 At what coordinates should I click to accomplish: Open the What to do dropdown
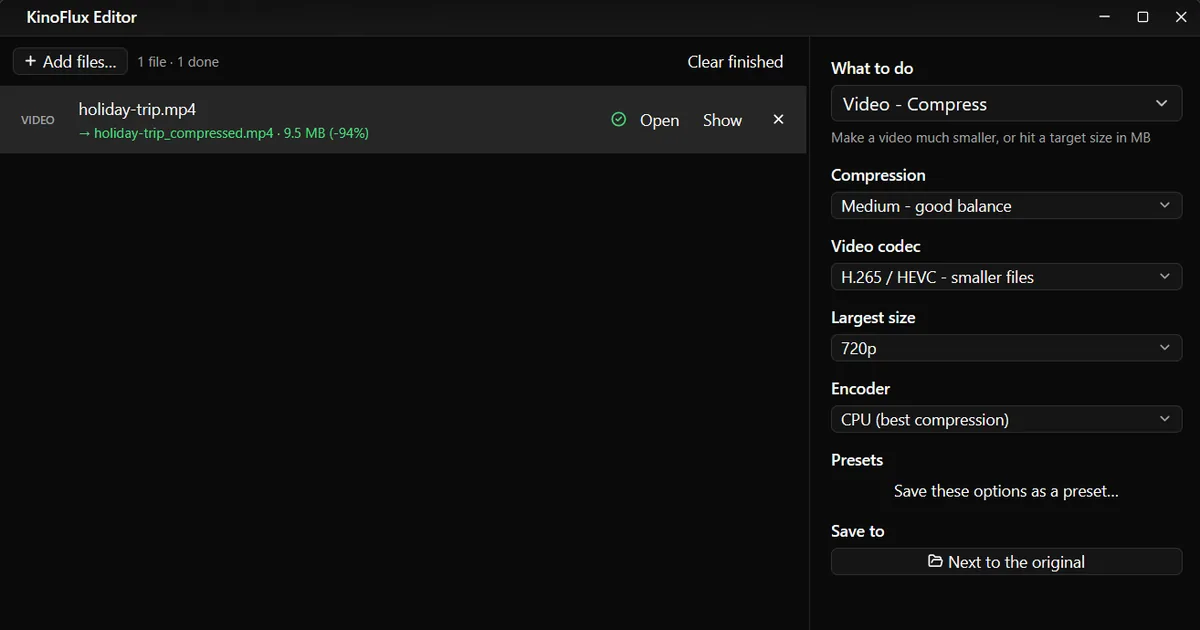[x=1006, y=104]
